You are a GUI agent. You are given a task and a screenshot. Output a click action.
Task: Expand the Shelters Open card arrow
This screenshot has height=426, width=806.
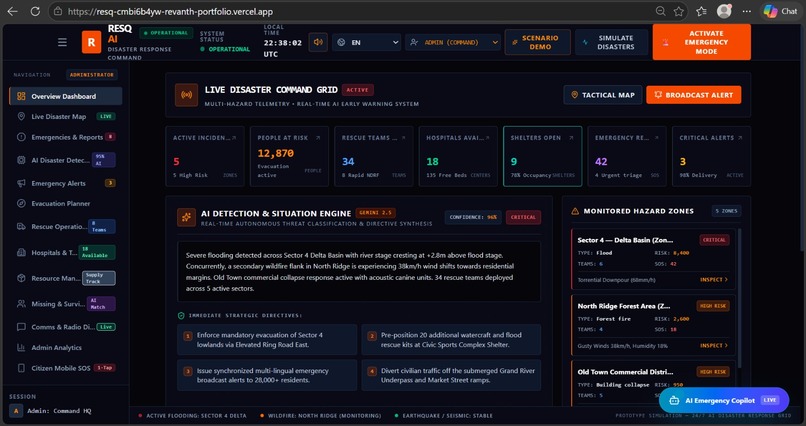[x=571, y=138]
